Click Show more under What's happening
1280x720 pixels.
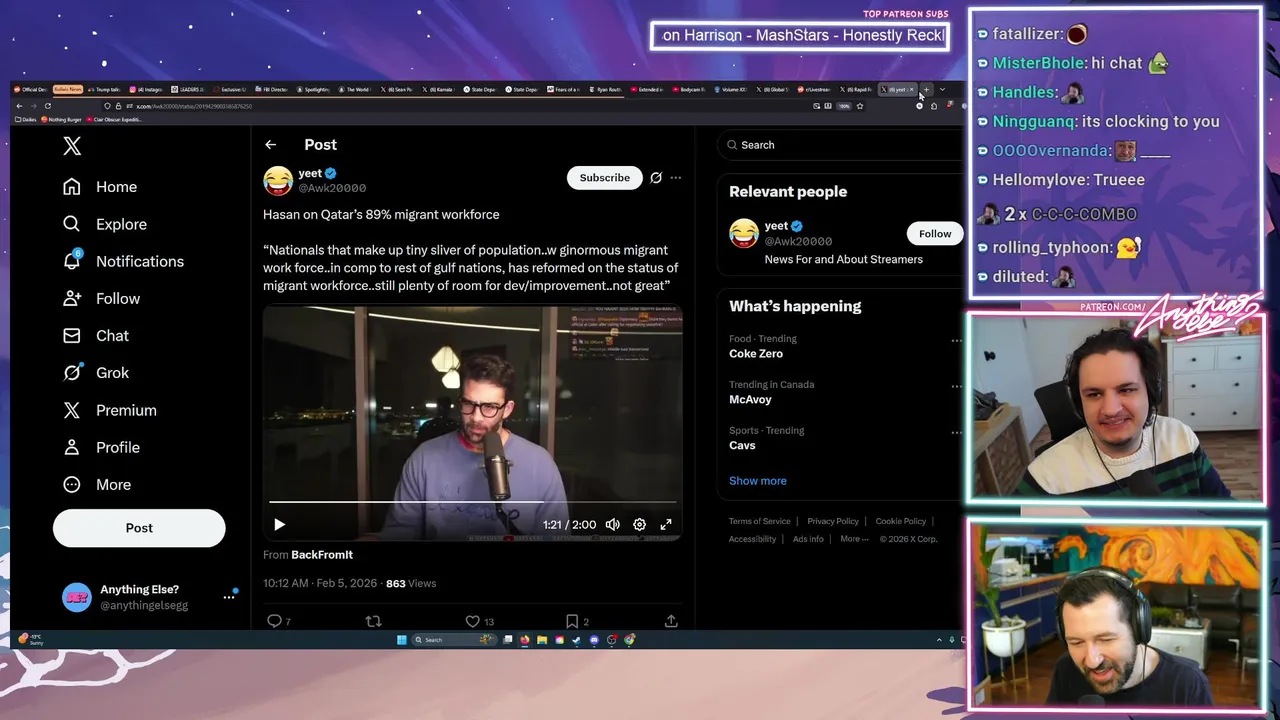pyautogui.click(x=758, y=481)
